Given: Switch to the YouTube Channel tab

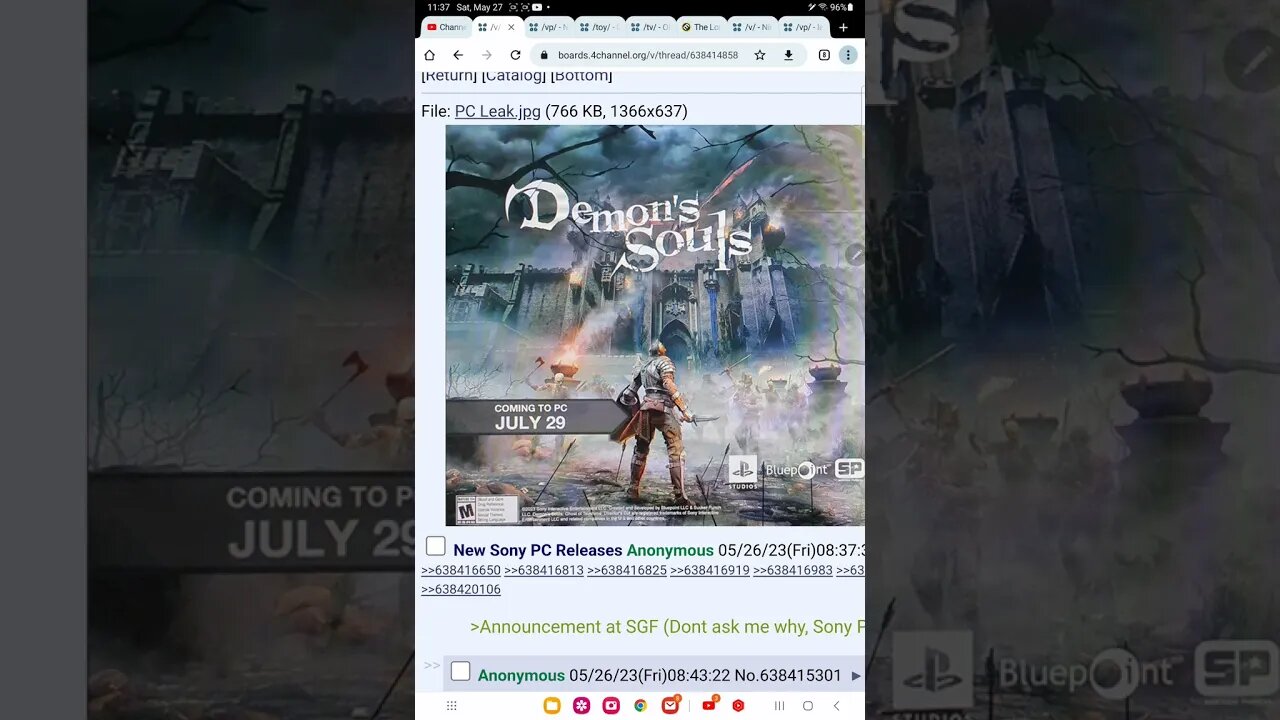Looking at the screenshot, I should pos(446,27).
